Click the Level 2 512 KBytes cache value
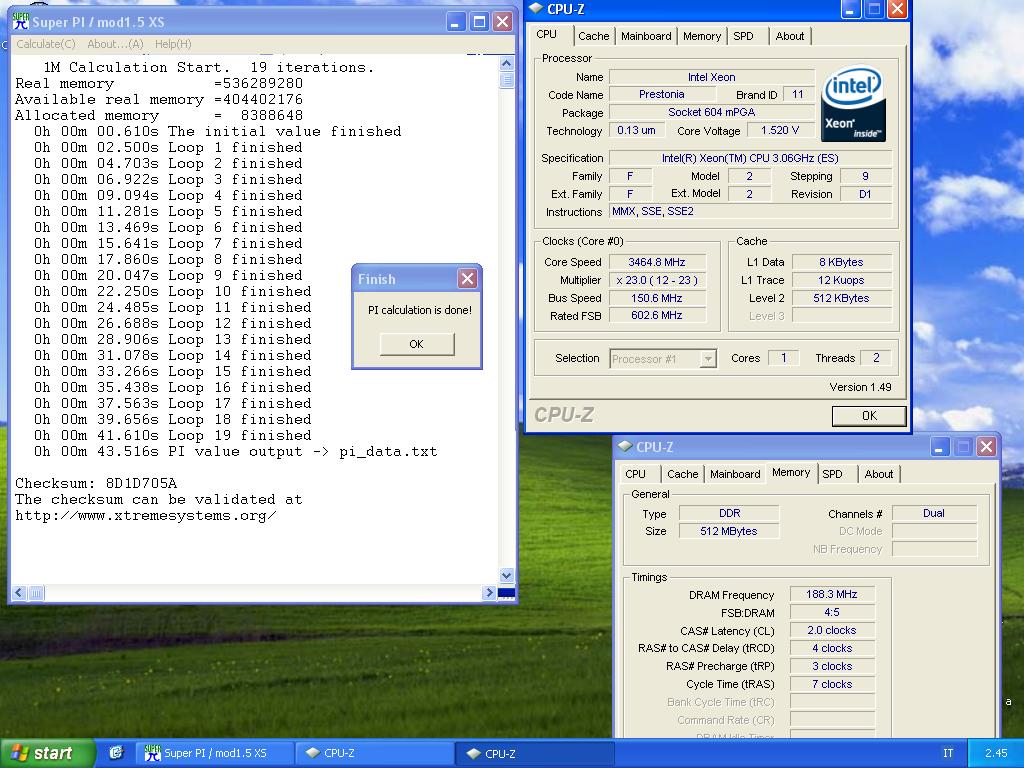This screenshot has height=768, width=1024. 842,298
